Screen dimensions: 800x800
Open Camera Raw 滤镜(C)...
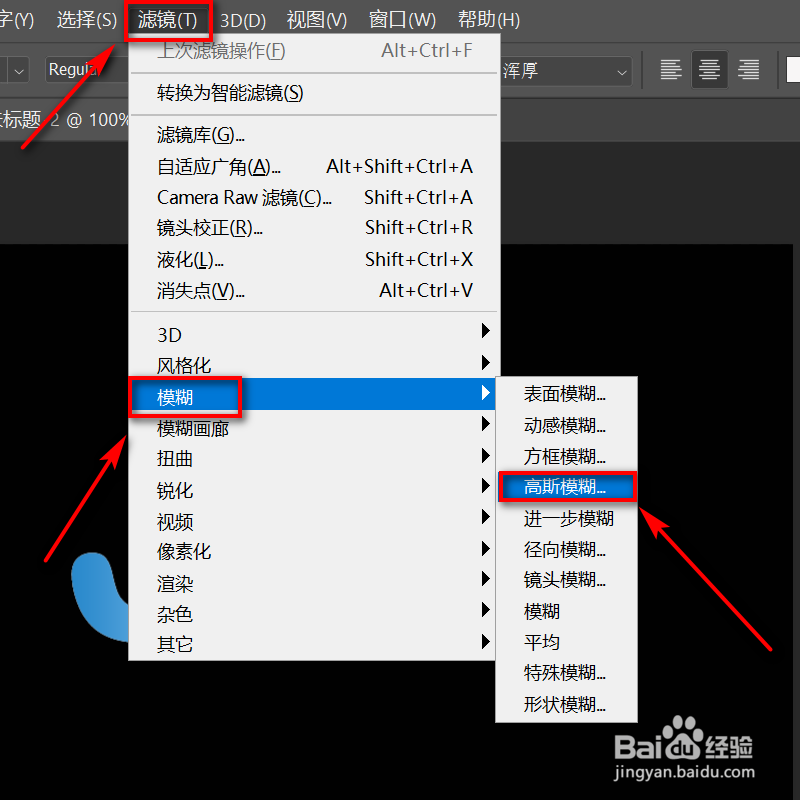click(x=314, y=197)
